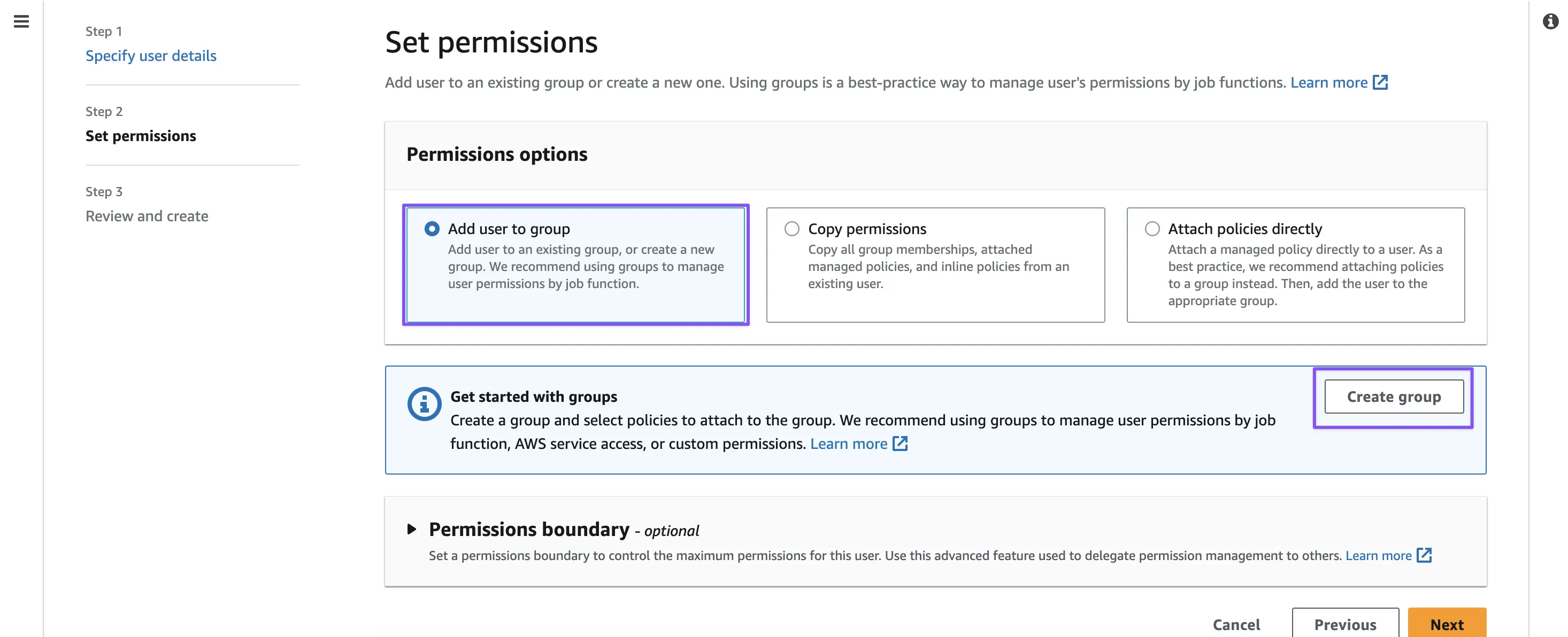Click Set permissions step in wizard
Screen dimensions: 1568x637
click(141, 136)
